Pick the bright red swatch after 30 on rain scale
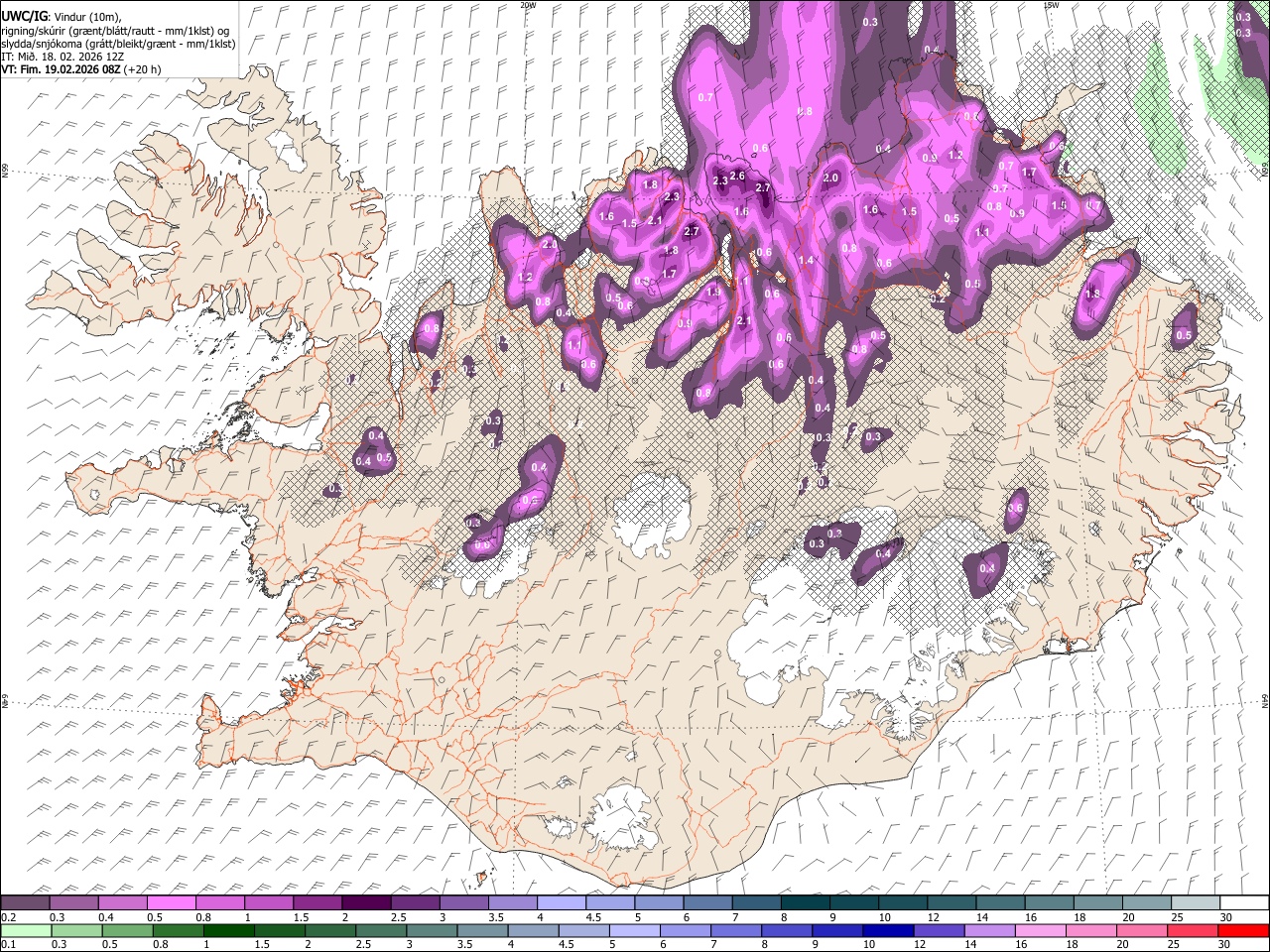This screenshot has height=952, width=1270. [1244, 930]
